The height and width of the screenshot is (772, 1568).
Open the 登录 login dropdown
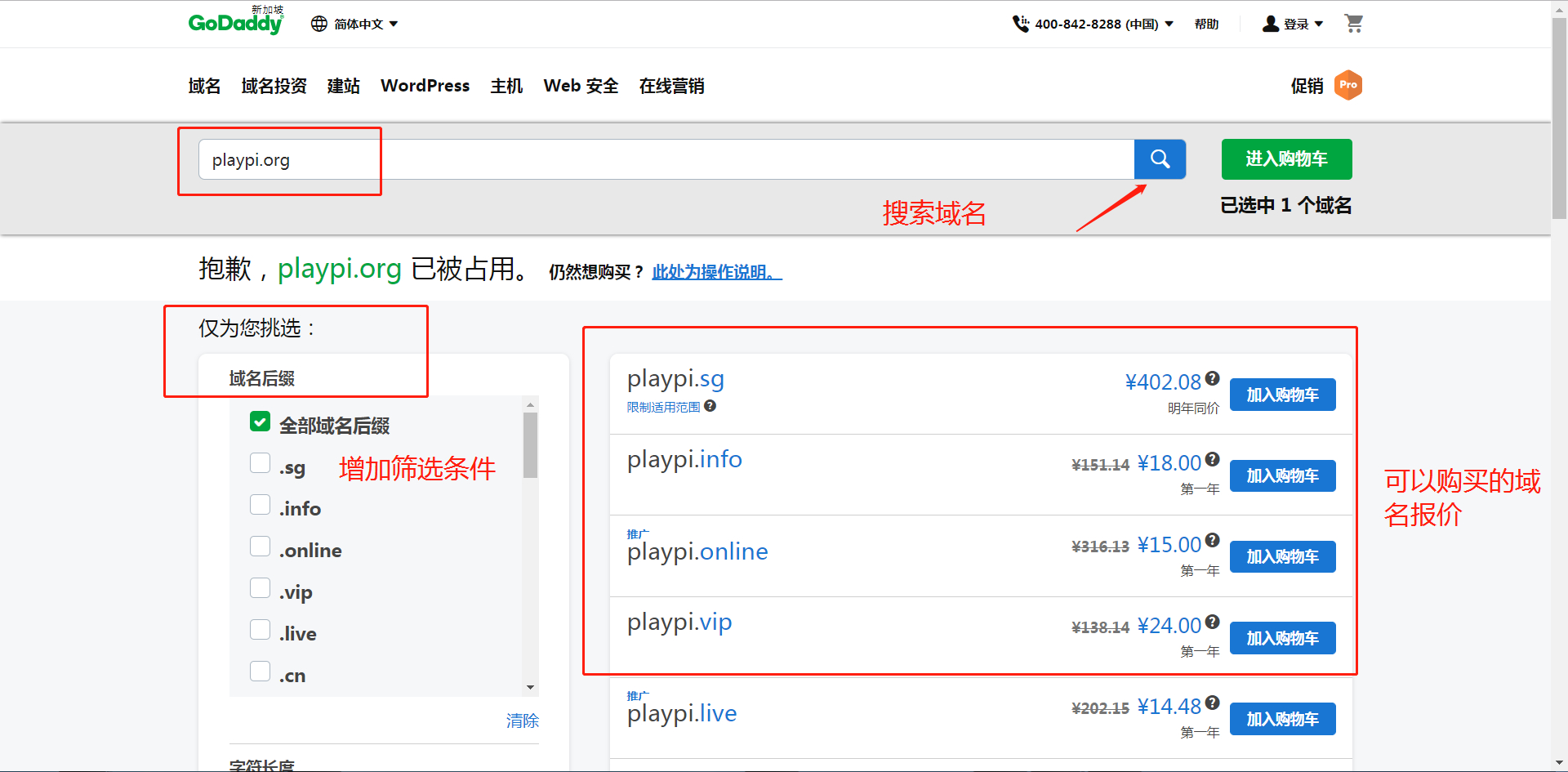tap(1303, 24)
